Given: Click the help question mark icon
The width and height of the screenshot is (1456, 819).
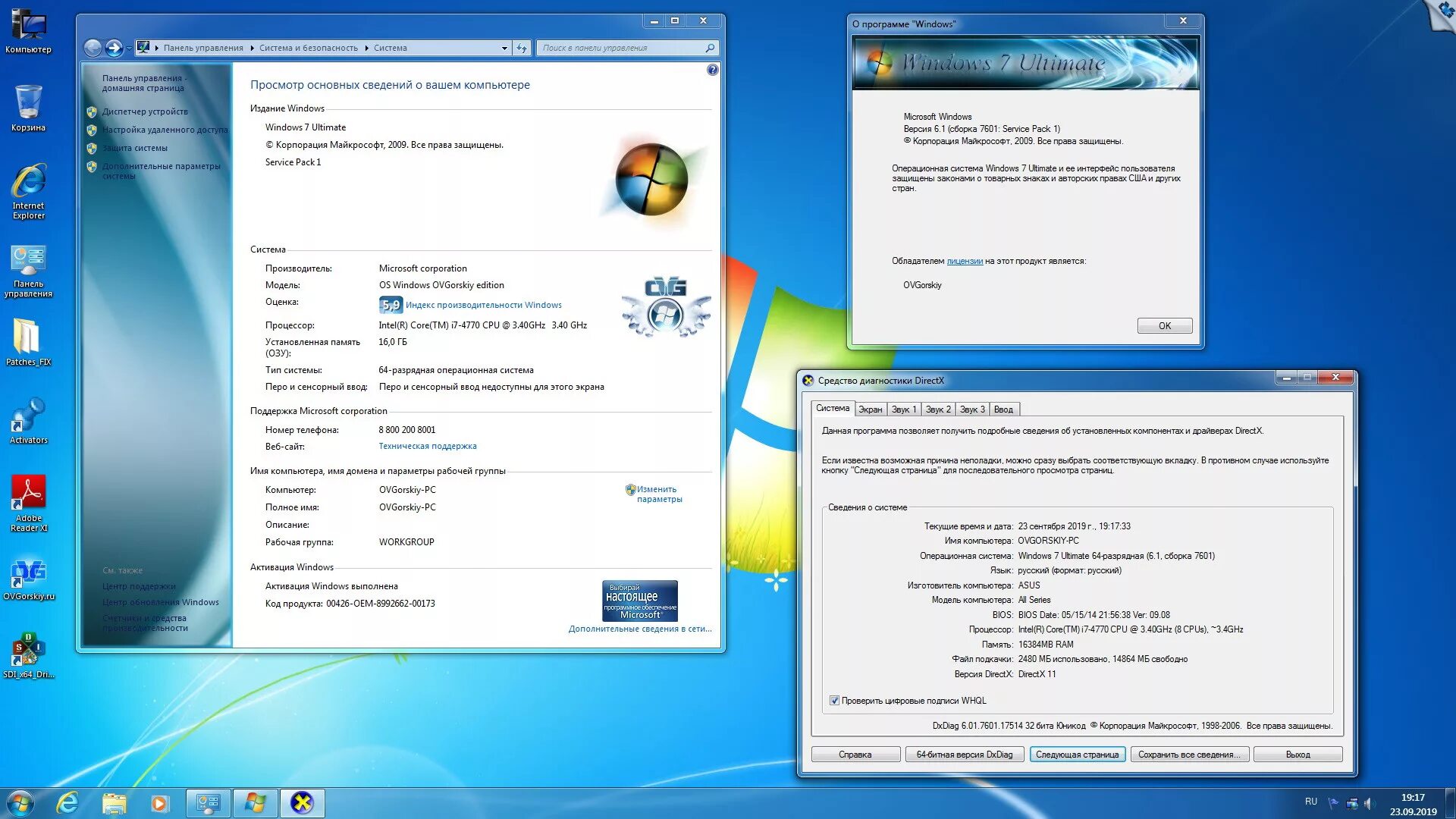Looking at the screenshot, I should 712,70.
